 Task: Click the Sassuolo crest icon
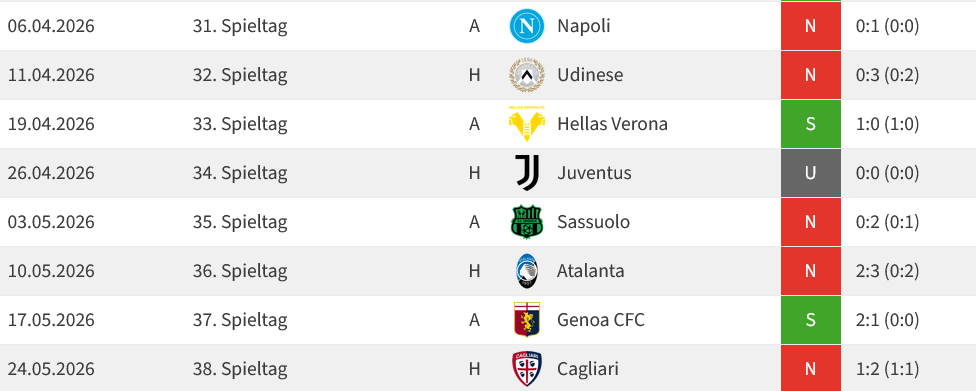(527, 222)
